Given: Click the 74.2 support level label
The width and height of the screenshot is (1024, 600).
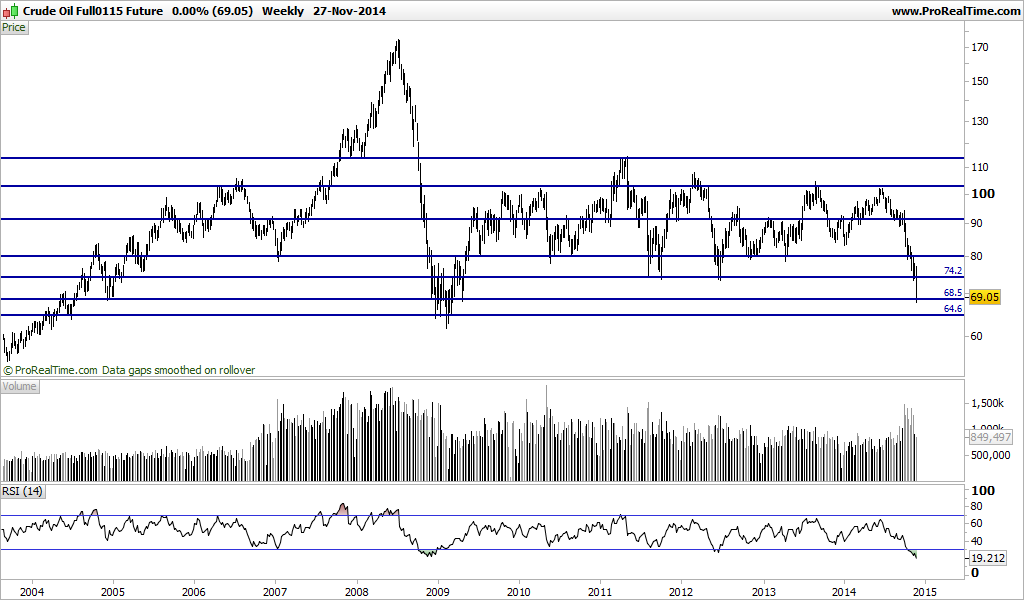Looking at the screenshot, I should (x=953, y=270).
